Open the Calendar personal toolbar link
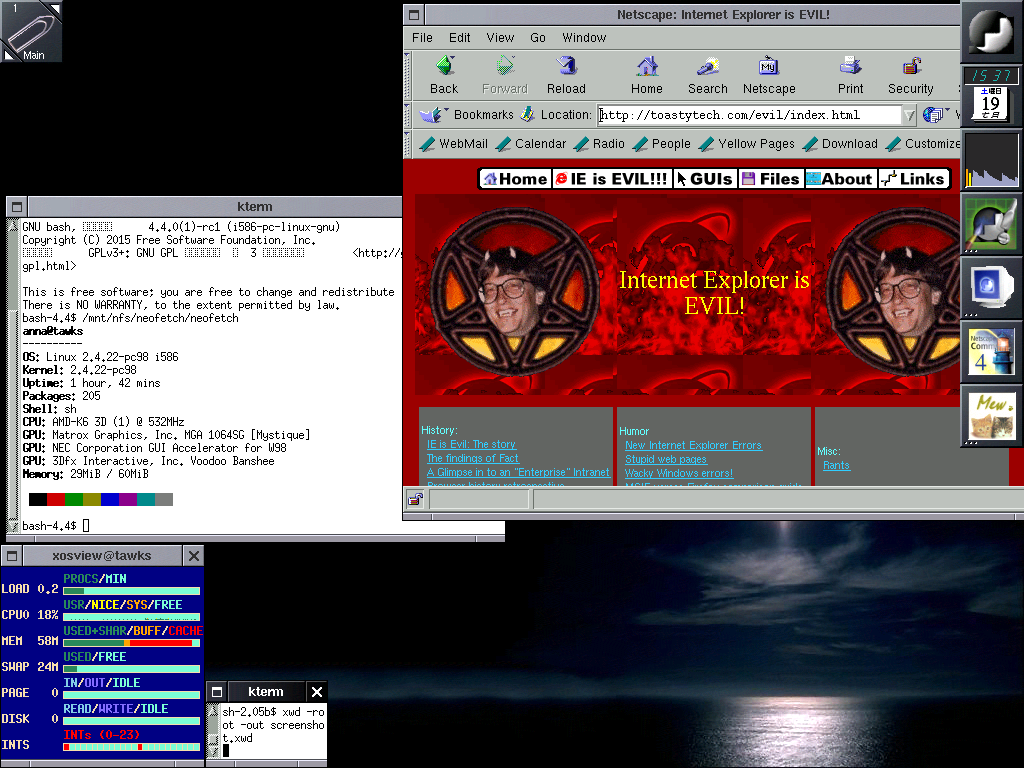1024x768 pixels. (x=531, y=144)
